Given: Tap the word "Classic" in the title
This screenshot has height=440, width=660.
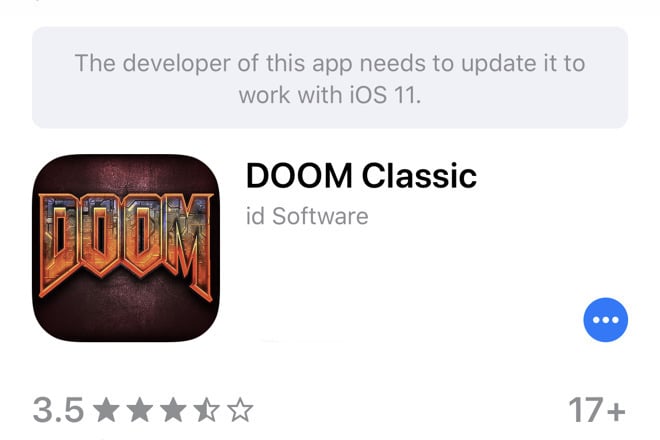Looking at the screenshot, I should point(419,176).
